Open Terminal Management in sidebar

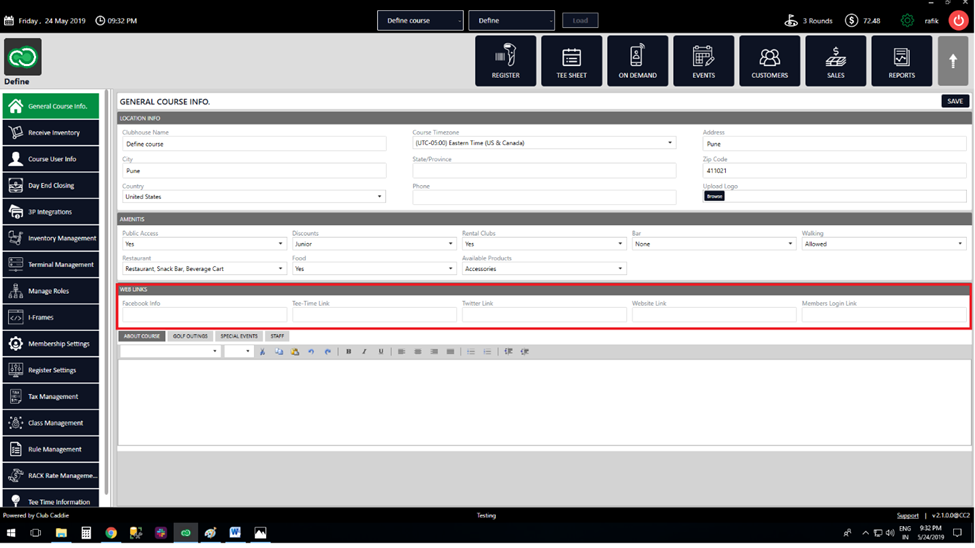click(51, 264)
